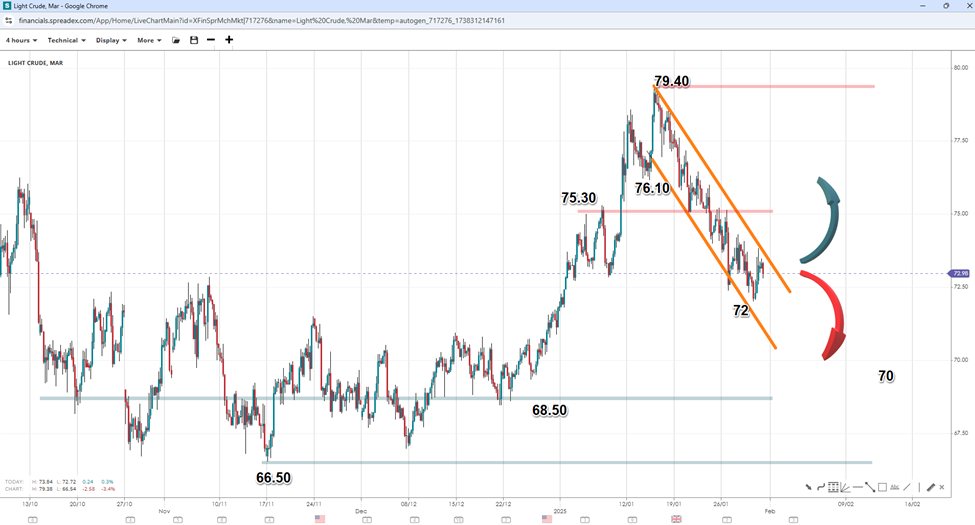Select the horizontal line tool

(858, 487)
